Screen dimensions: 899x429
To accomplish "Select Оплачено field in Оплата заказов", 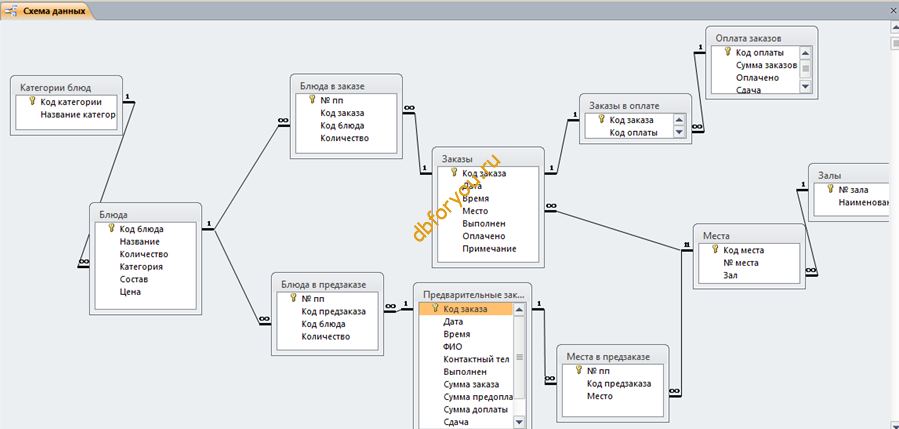I will tap(756, 78).
